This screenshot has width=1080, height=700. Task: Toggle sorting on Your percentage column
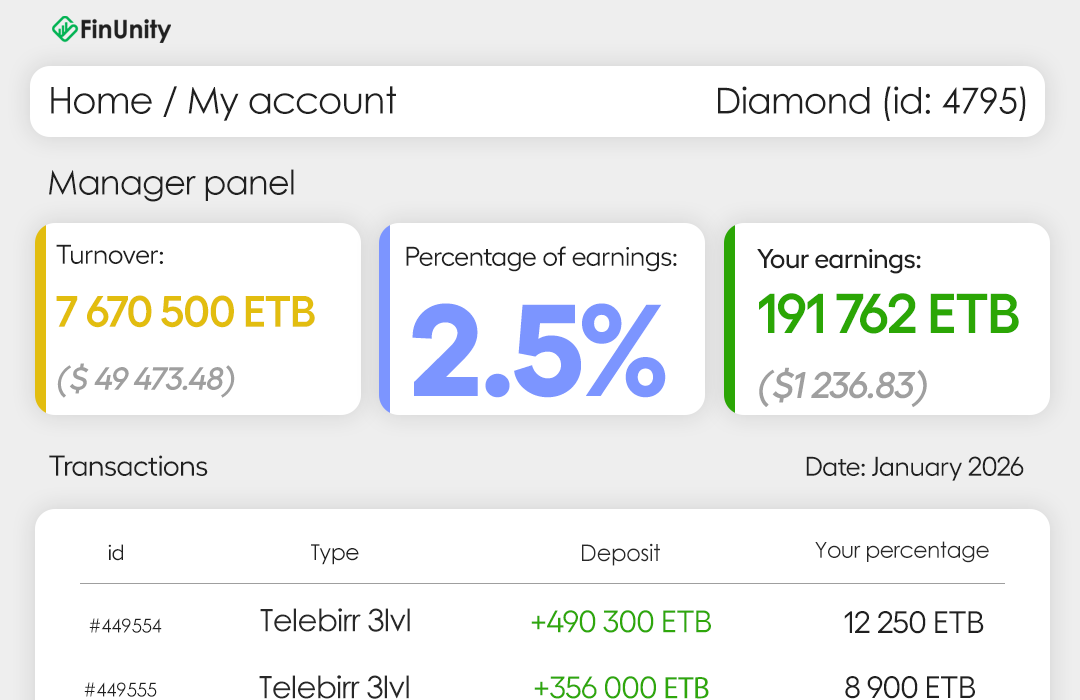(x=901, y=550)
